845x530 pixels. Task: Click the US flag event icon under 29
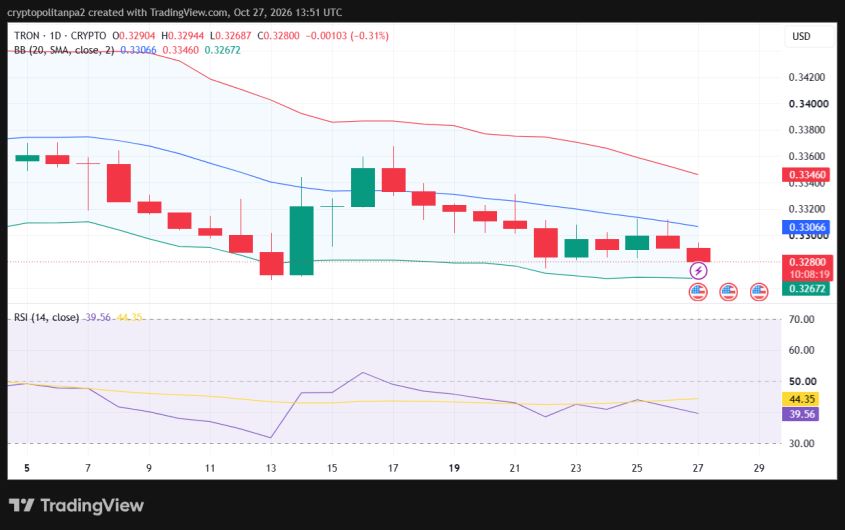759,292
